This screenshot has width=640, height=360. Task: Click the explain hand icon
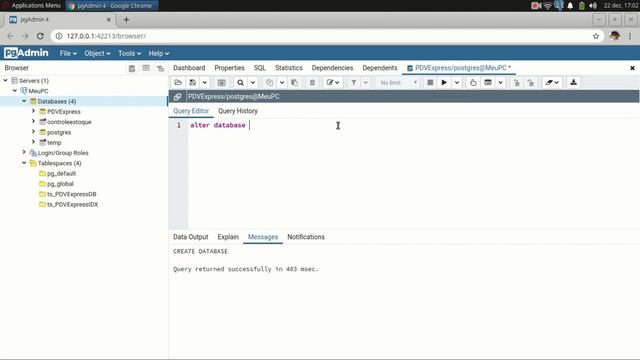click(473, 82)
